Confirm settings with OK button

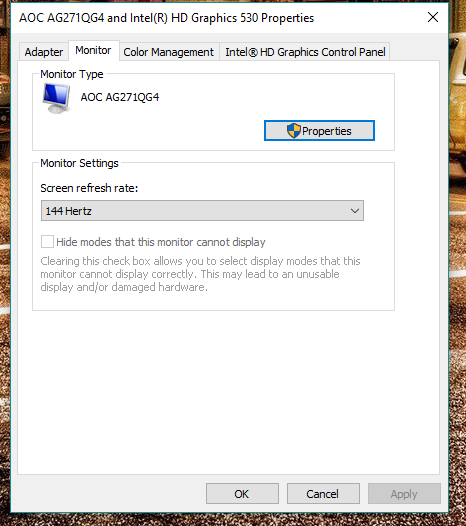[x=242, y=493]
